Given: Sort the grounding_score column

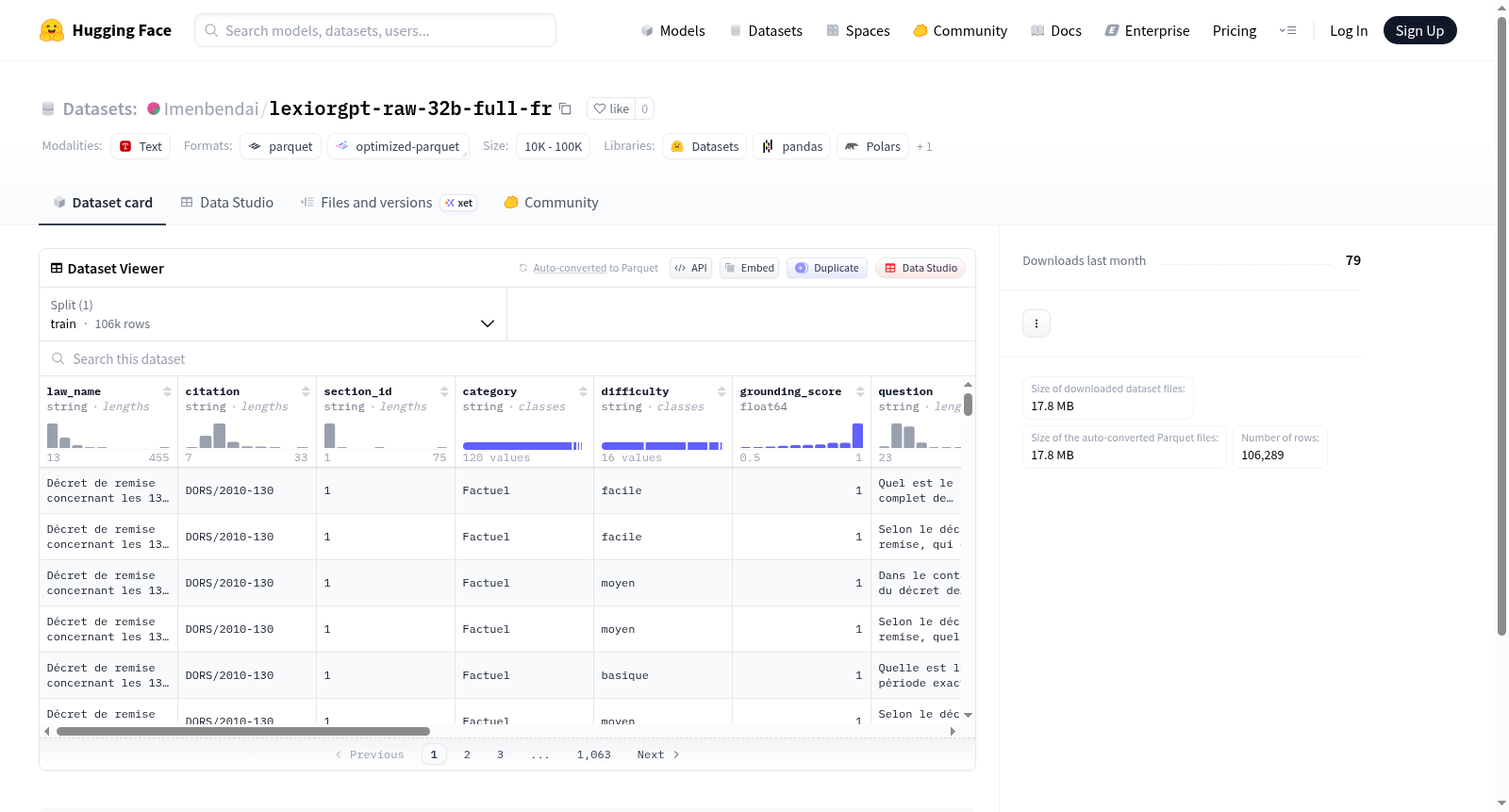Looking at the screenshot, I should click(x=860, y=391).
